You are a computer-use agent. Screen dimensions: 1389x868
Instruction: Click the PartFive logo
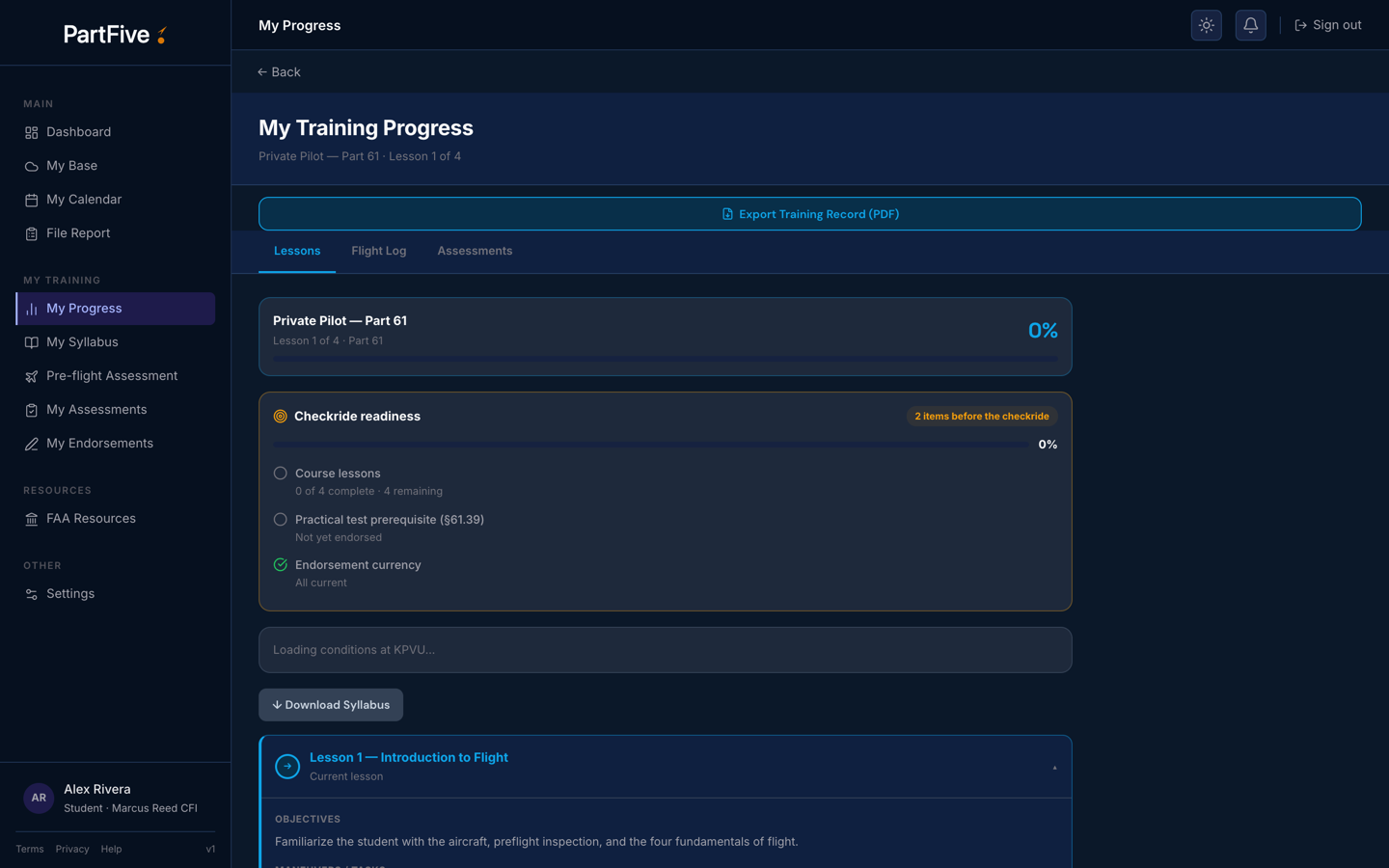(115, 35)
